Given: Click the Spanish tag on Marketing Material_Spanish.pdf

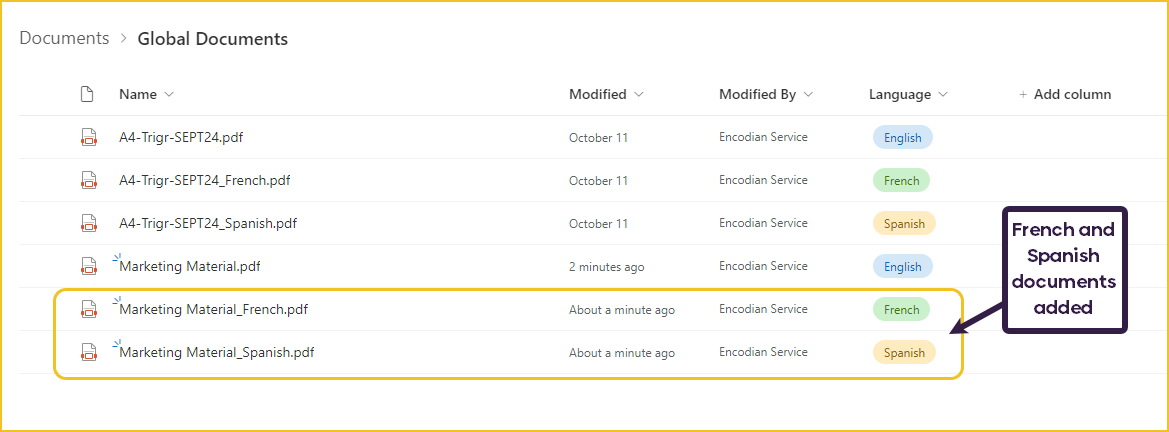Looking at the screenshot, I should 904,353.
